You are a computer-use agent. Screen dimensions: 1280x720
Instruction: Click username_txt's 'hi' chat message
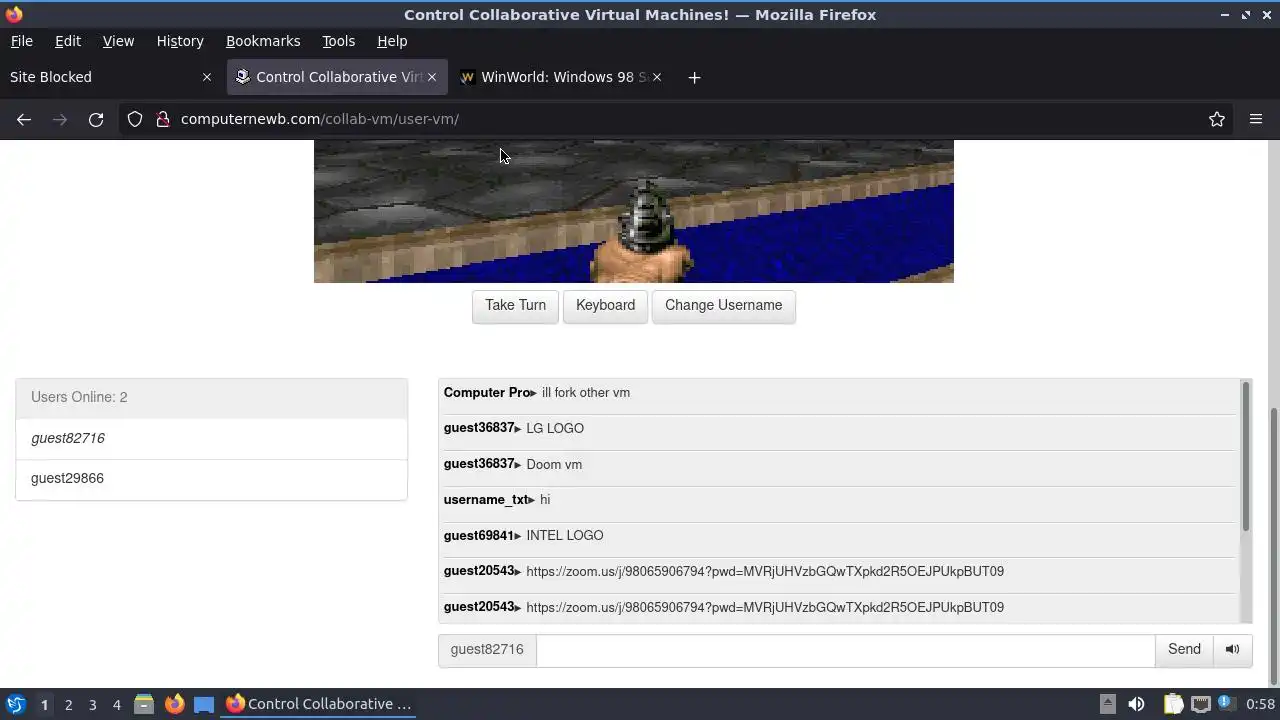[x=544, y=500]
